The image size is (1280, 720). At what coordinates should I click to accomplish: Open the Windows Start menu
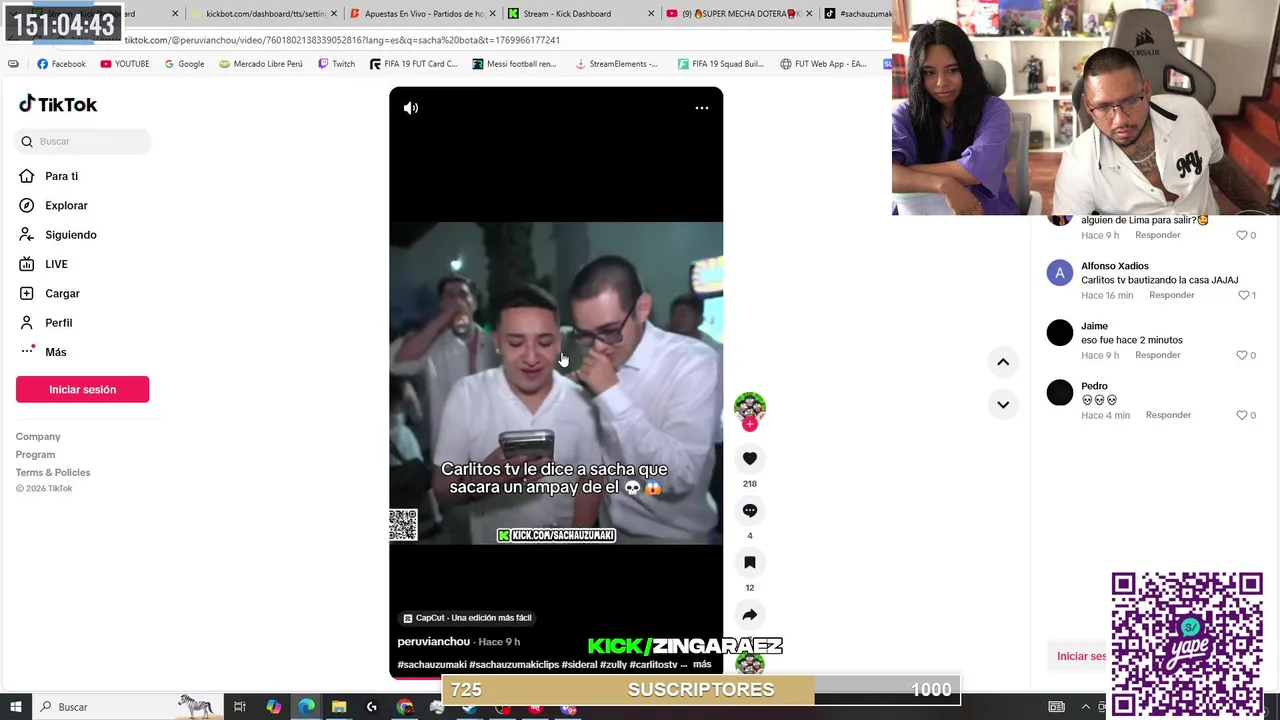pyautogui.click(x=16, y=707)
